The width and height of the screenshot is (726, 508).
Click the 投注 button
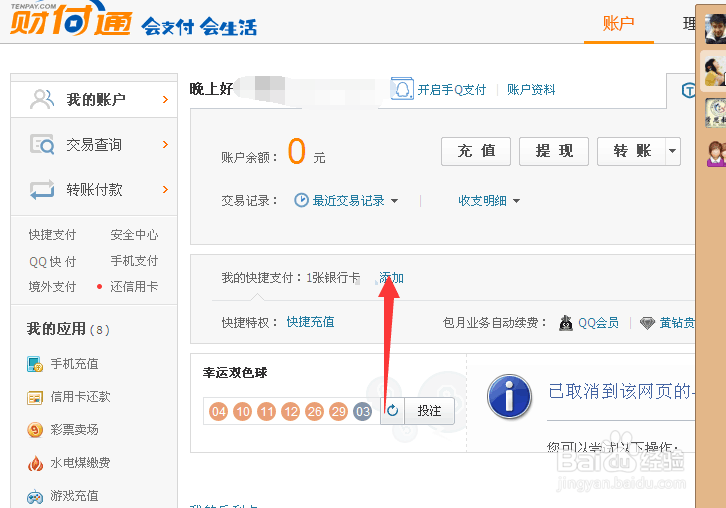(x=429, y=411)
